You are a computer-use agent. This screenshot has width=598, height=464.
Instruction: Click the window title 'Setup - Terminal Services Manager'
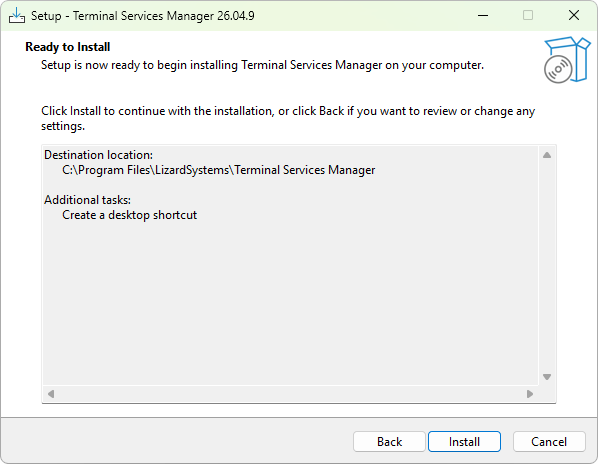pyautogui.click(x=143, y=16)
